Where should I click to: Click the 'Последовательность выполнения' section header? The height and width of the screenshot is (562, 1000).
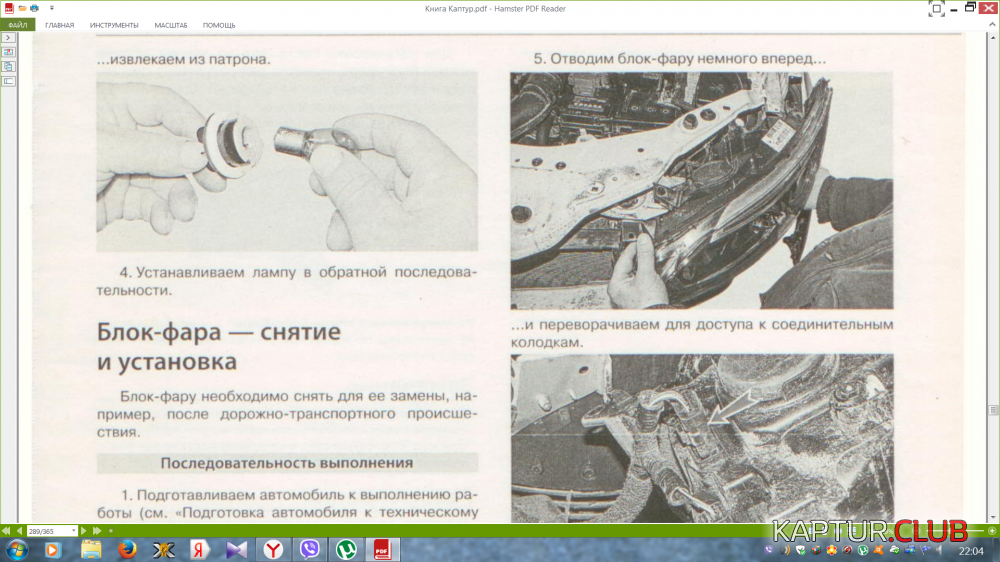[x=287, y=463]
